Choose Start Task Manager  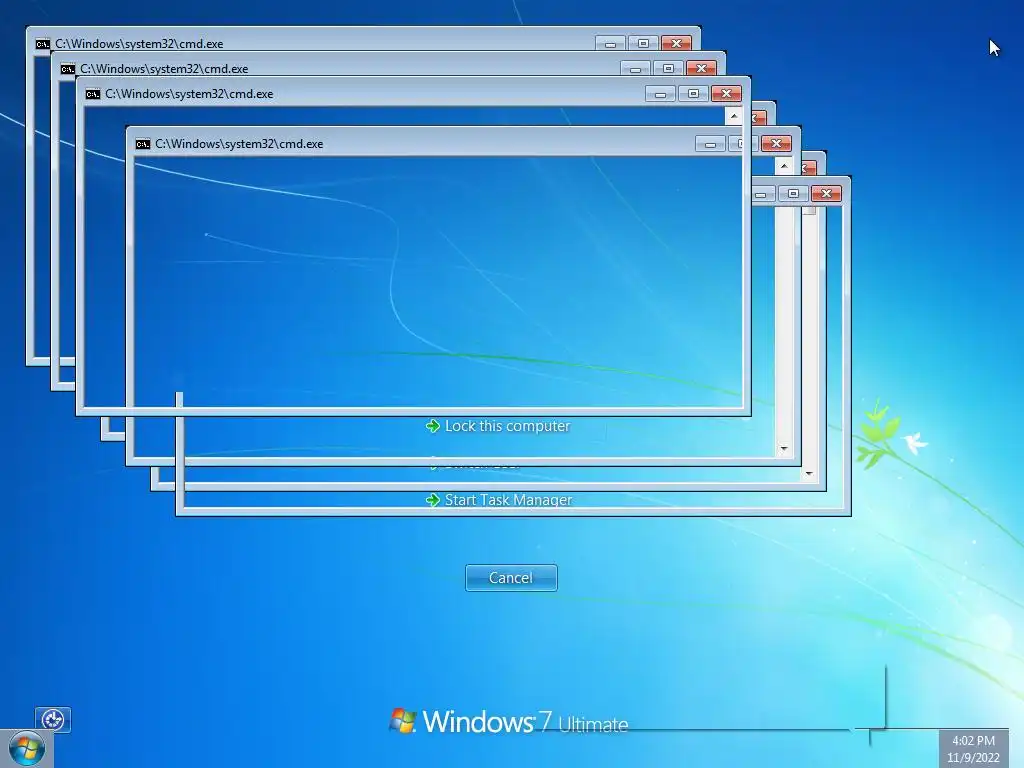click(499, 500)
